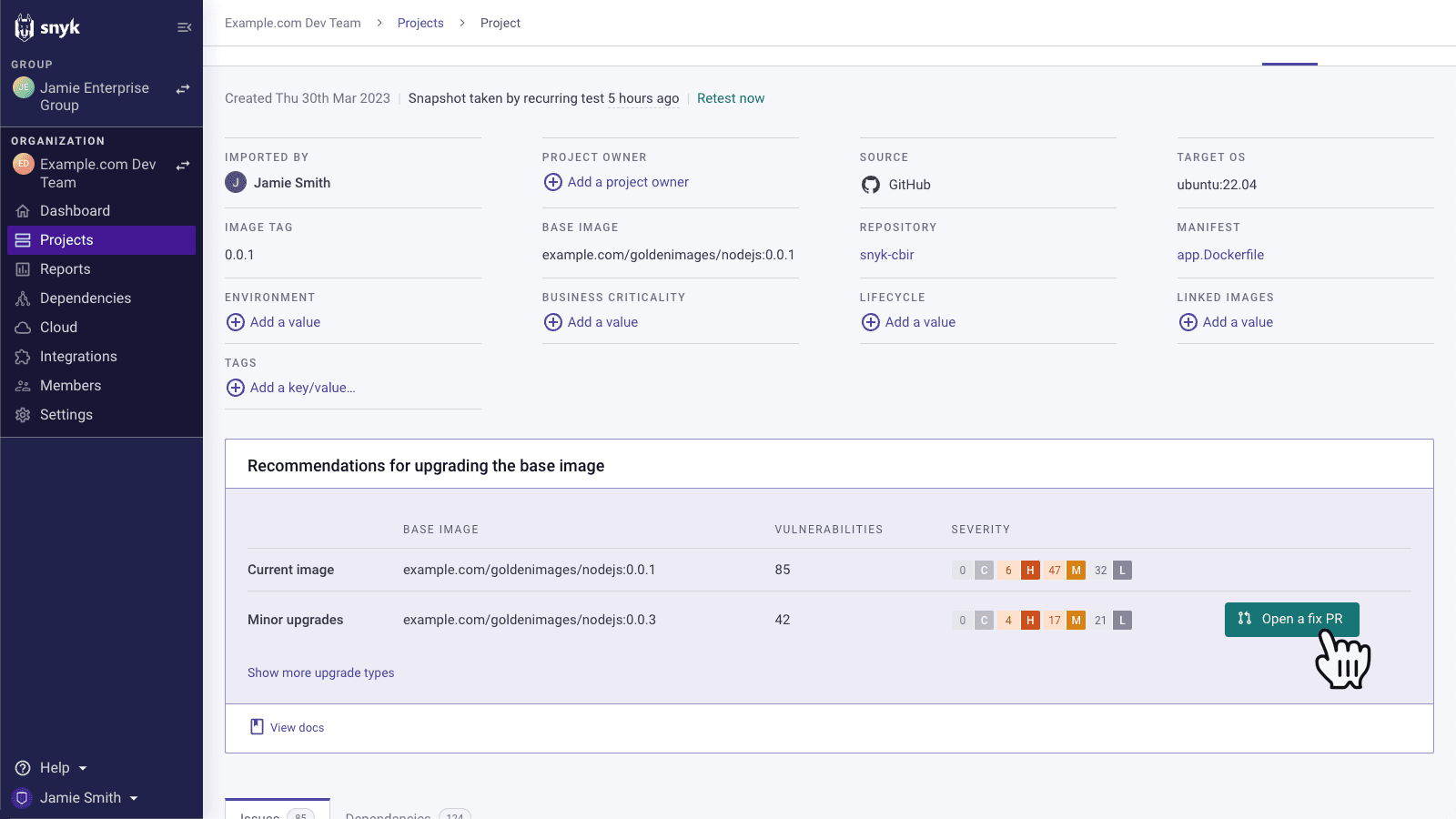This screenshot has height=819, width=1456.
Task: Click target OS value ubuntu:22.04
Action: click(x=1217, y=185)
